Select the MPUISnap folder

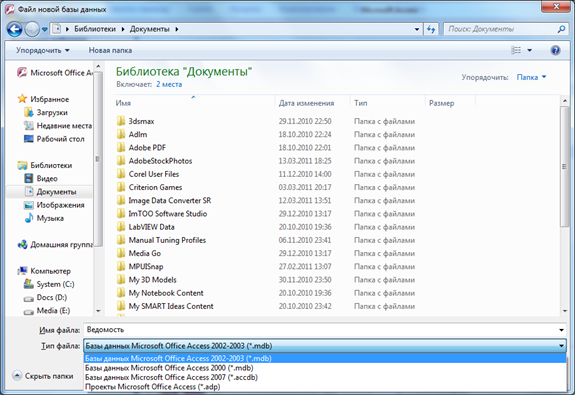pyautogui.click(x=140, y=267)
